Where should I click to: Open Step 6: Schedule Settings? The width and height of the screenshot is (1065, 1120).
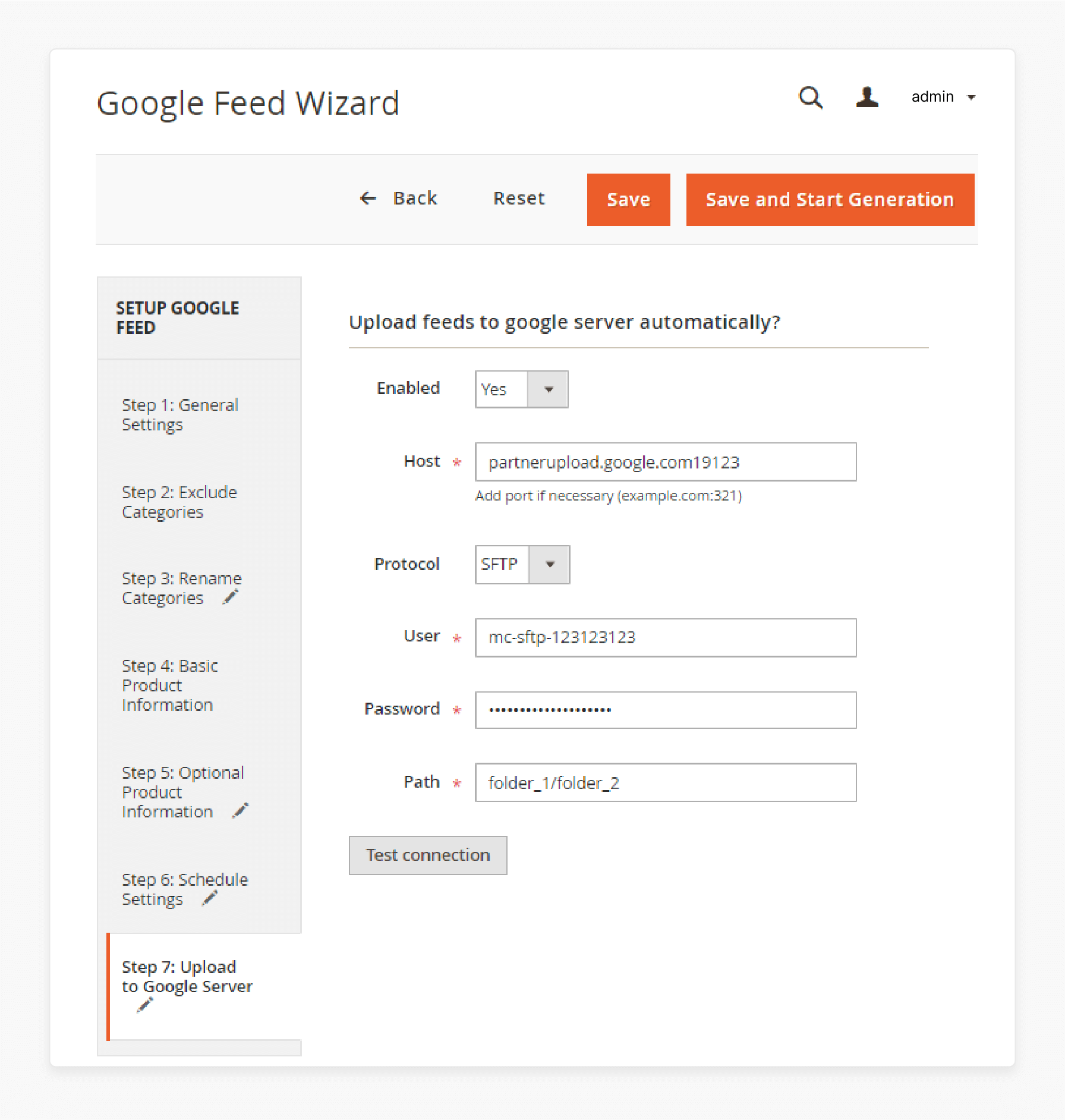pos(184,889)
